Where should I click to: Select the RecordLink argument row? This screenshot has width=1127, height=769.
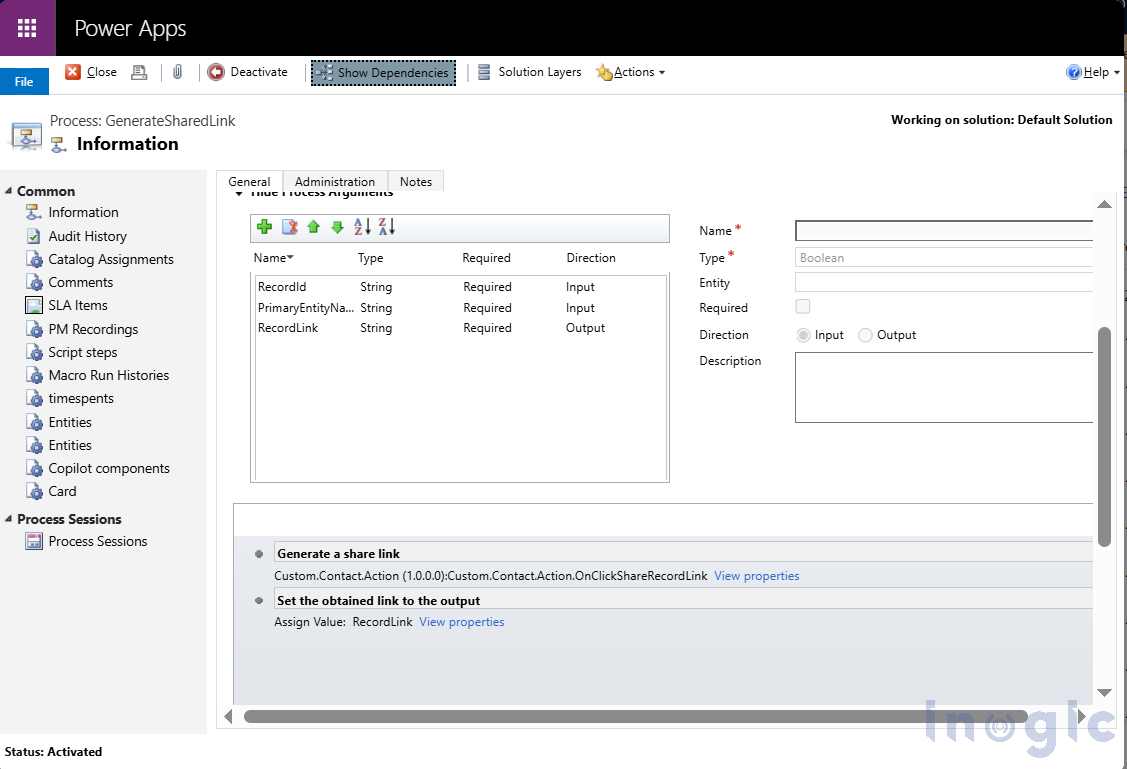pos(460,328)
